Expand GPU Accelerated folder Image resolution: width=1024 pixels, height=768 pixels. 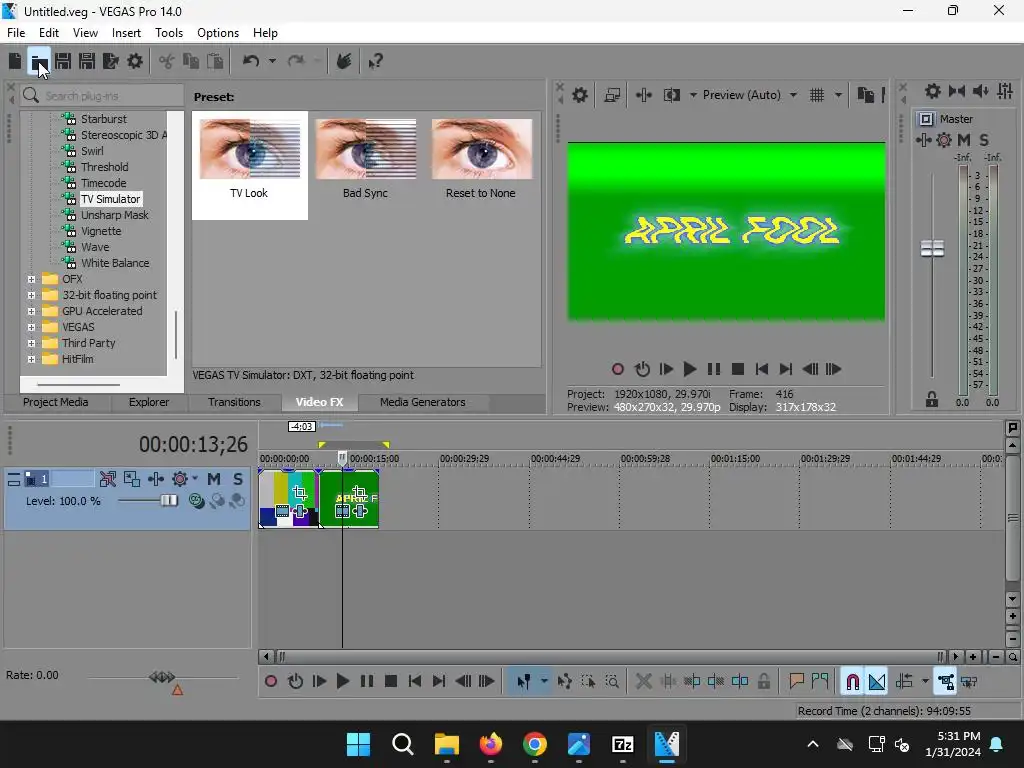[31, 312]
